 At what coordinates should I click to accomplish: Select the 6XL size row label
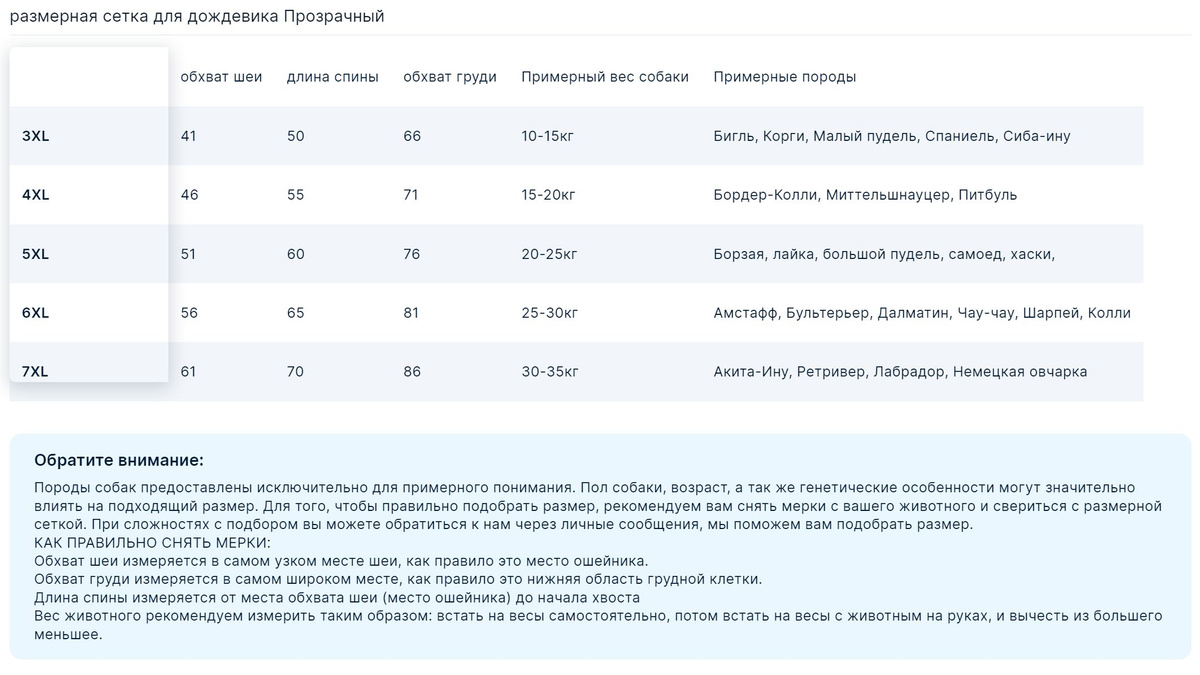click(x=35, y=313)
